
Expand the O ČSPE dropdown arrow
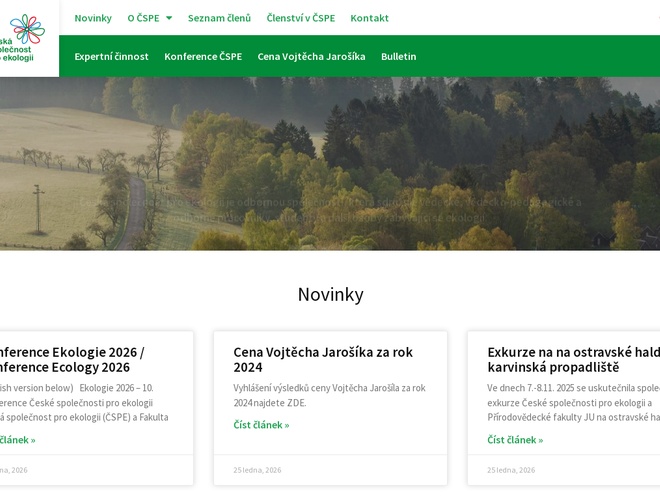(169, 18)
